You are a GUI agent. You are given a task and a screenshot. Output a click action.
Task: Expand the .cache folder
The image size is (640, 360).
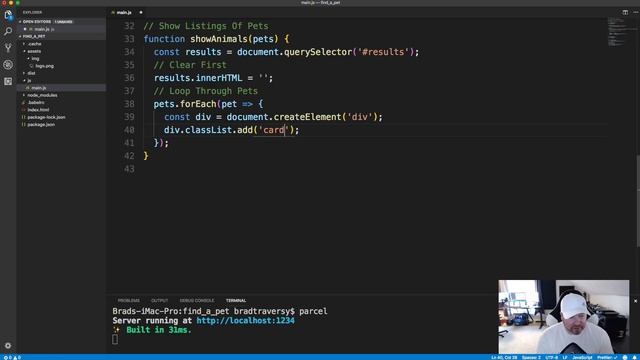pos(35,44)
